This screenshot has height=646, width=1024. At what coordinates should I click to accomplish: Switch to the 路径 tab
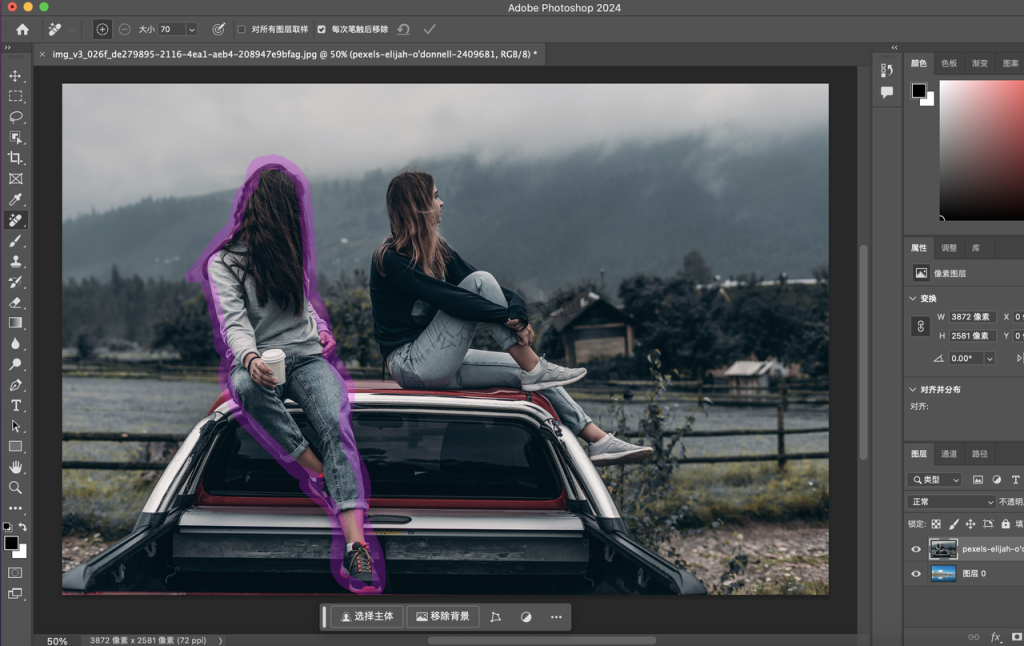tap(980, 454)
